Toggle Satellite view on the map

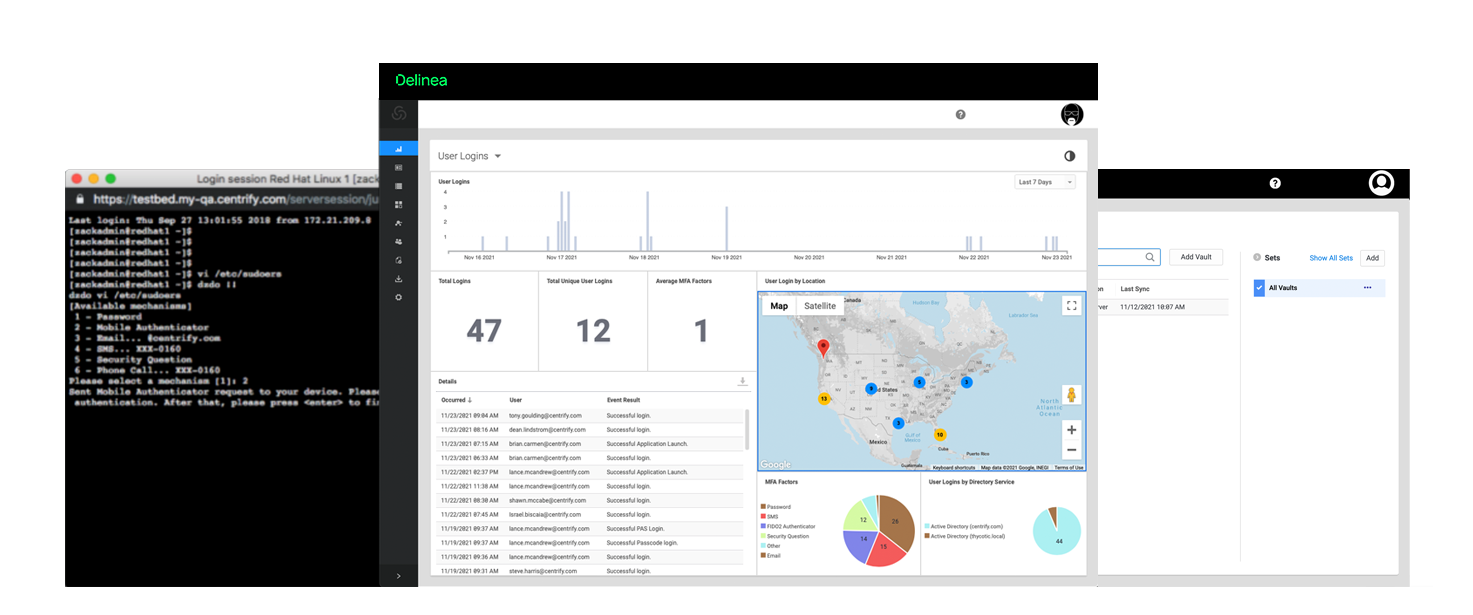click(x=819, y=305)
